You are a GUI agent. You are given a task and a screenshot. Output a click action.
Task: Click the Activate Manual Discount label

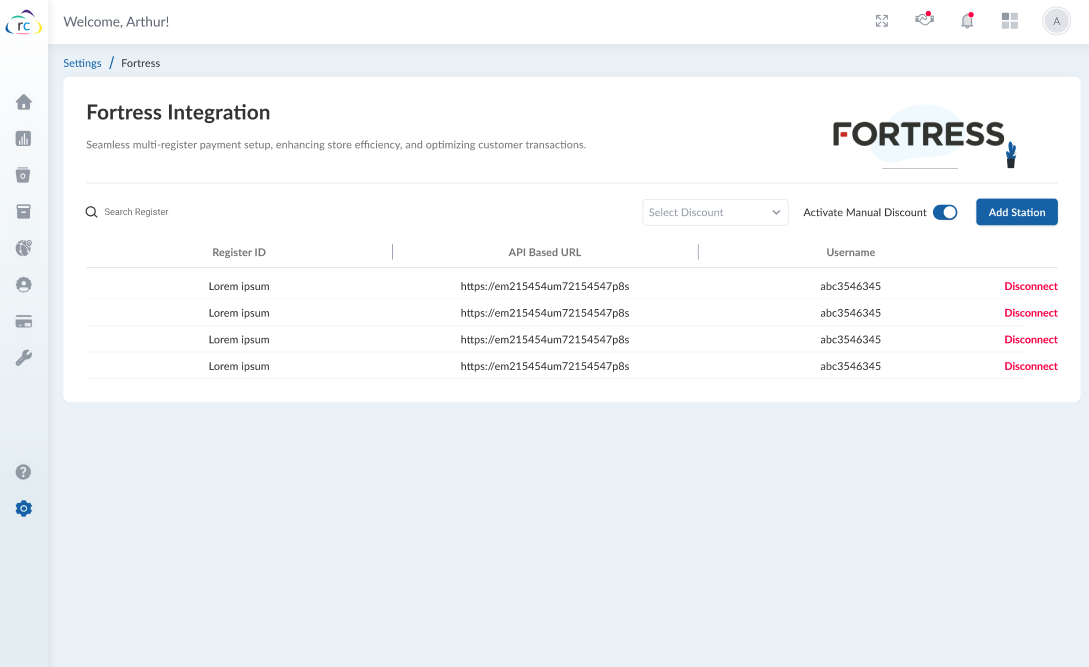click(865, 213)
